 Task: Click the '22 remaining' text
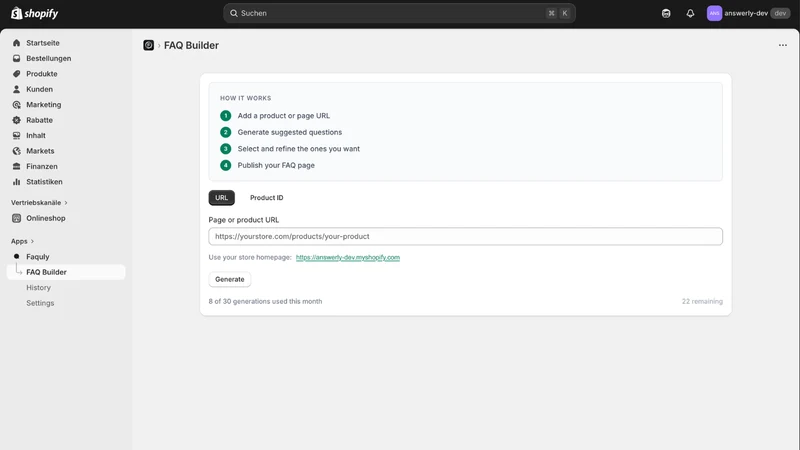click(x=702, y=302)
